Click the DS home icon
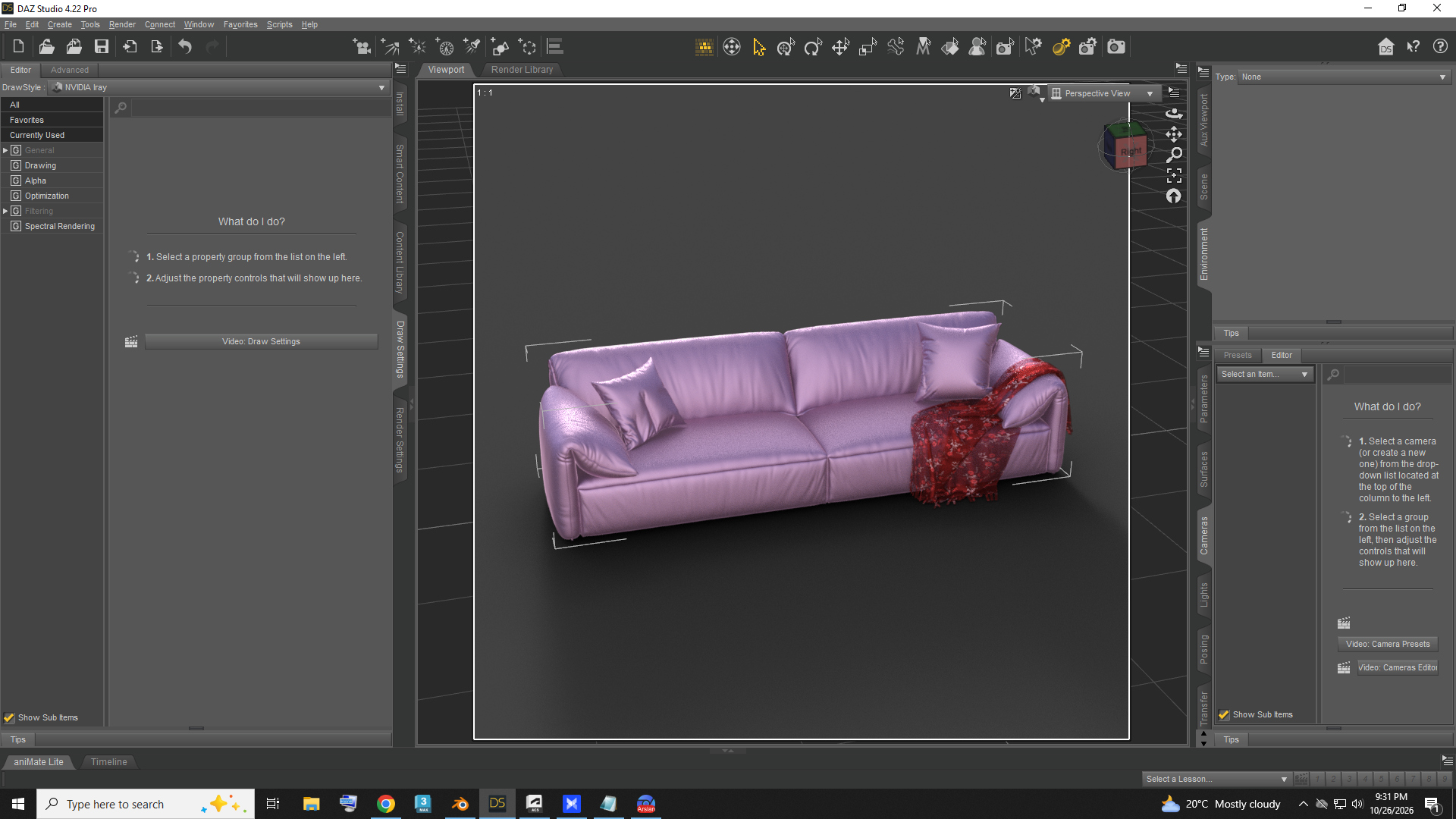Image resolution: width=1456 pixels, height=819 pixels. point(1386,47)
